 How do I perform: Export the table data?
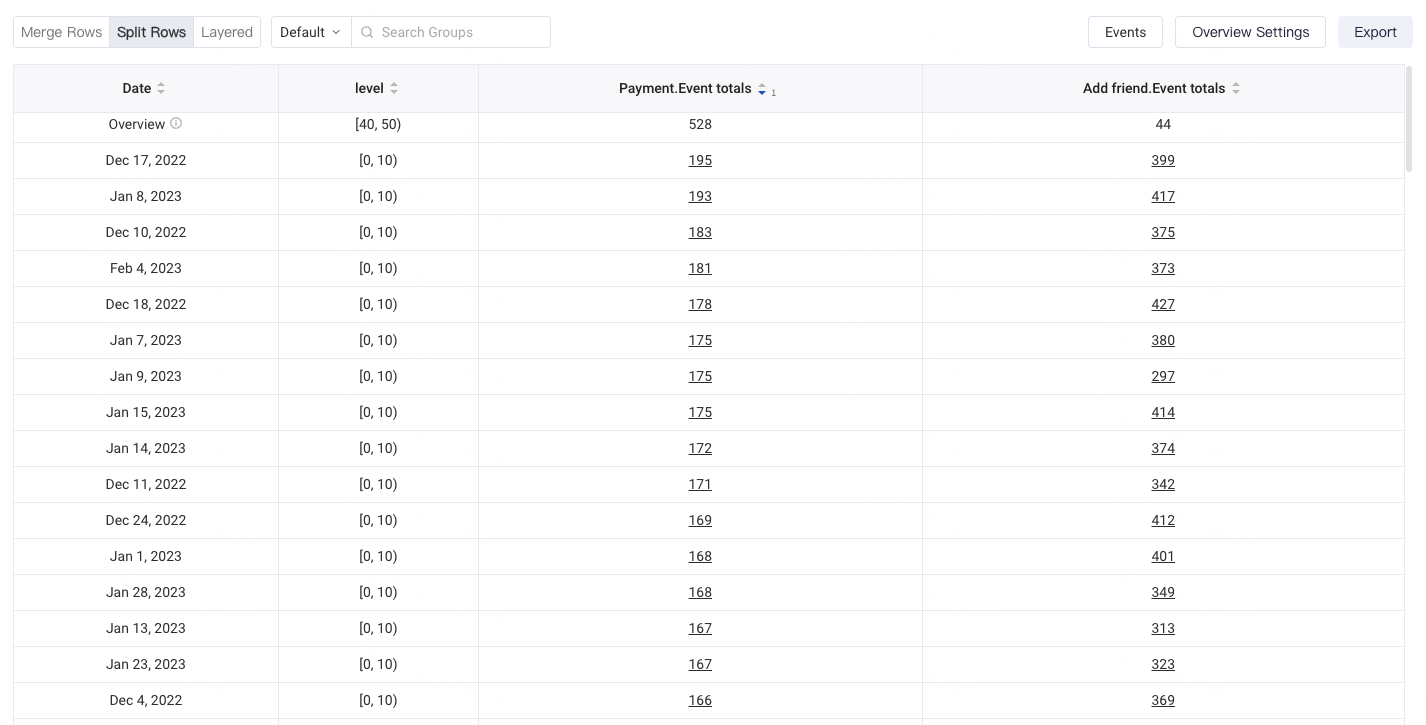[x=1375, y=32]
